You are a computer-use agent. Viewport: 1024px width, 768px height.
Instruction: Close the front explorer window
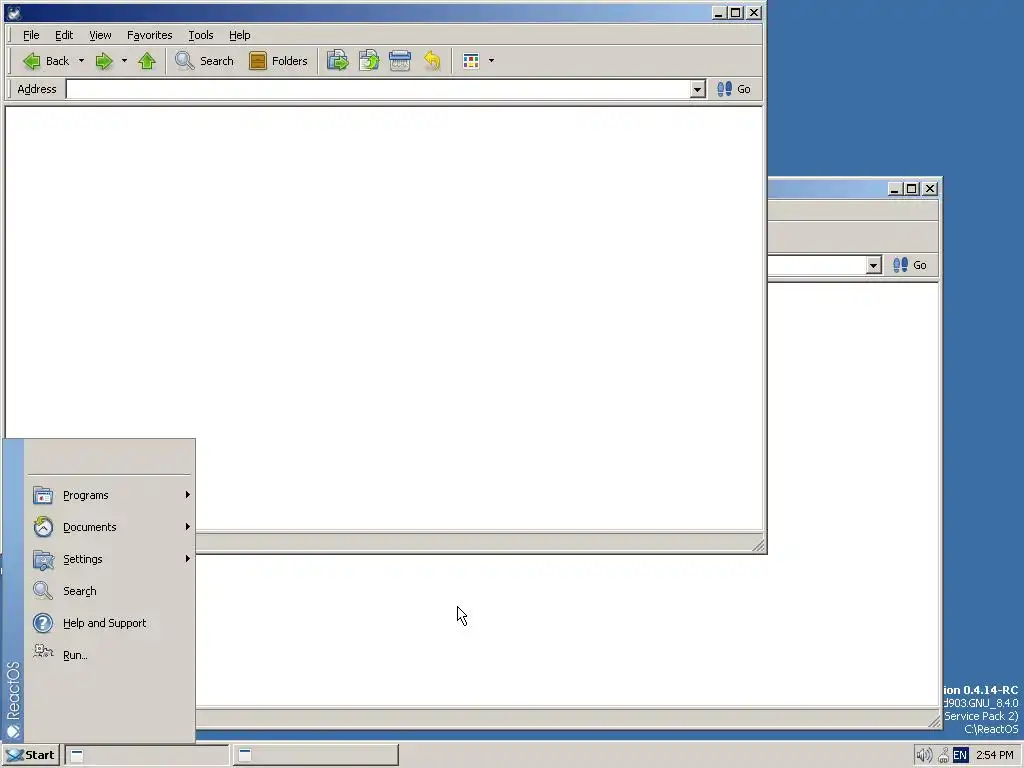pos(754,12)
